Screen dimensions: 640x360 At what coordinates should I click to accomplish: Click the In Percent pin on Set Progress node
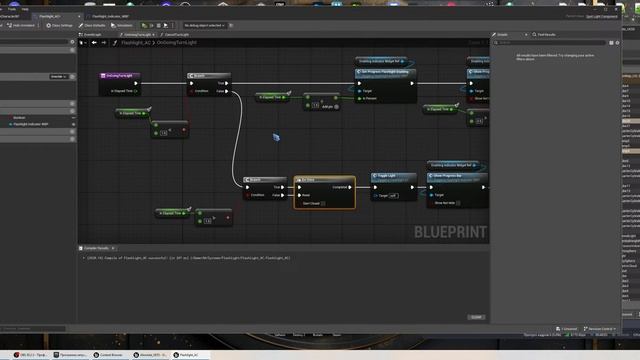click(x=360, y=98)
